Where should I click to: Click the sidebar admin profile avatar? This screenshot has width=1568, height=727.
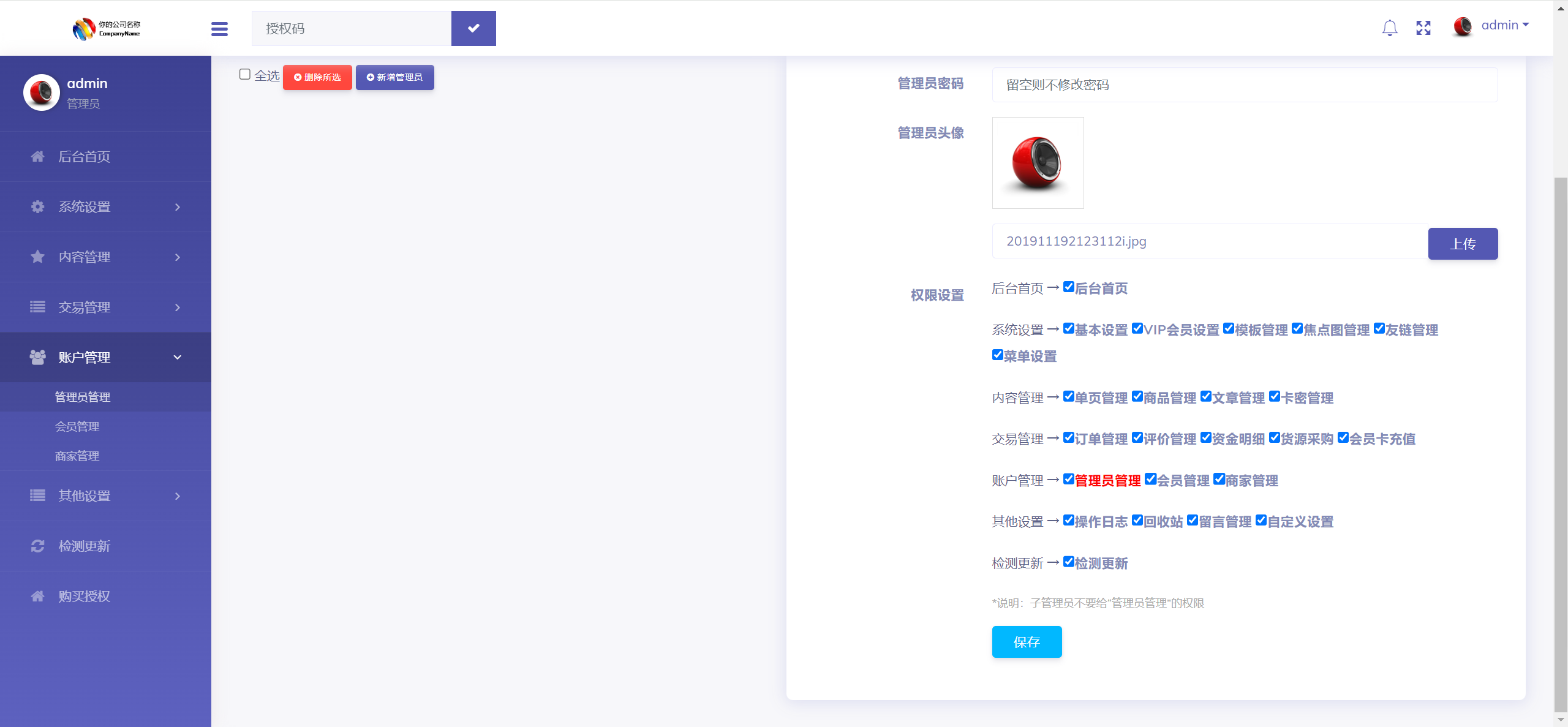point(41,93)
